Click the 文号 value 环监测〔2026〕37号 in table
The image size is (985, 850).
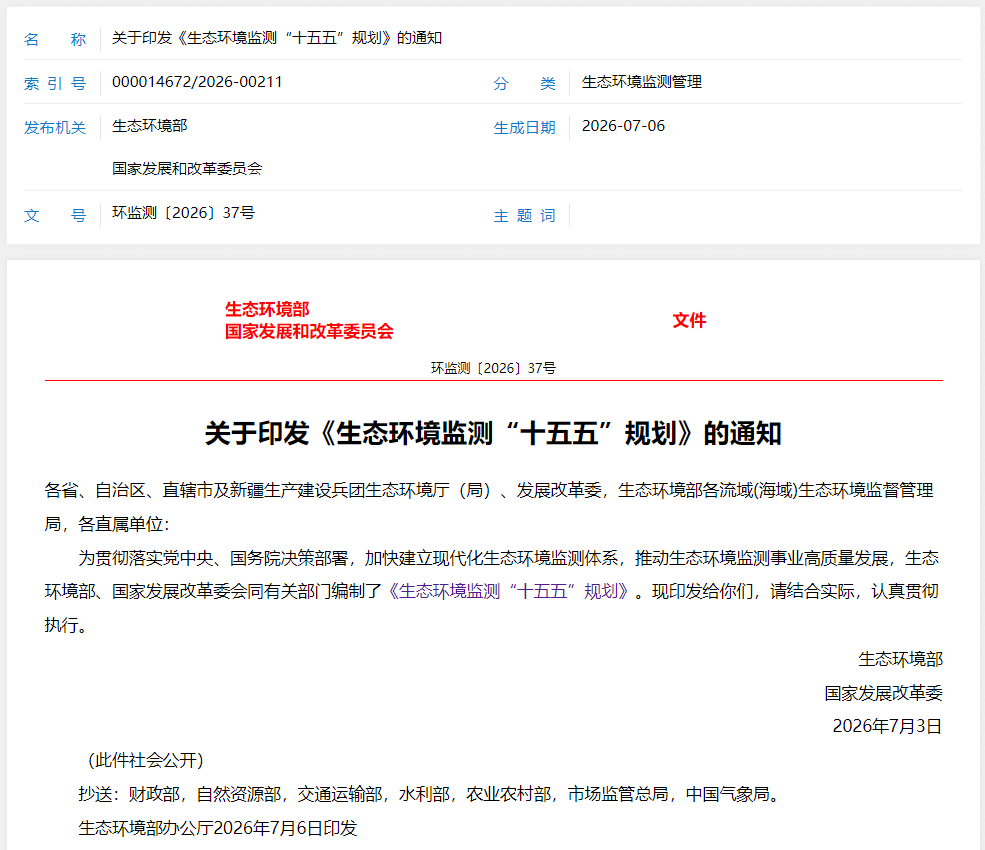(x=183, y=212)
